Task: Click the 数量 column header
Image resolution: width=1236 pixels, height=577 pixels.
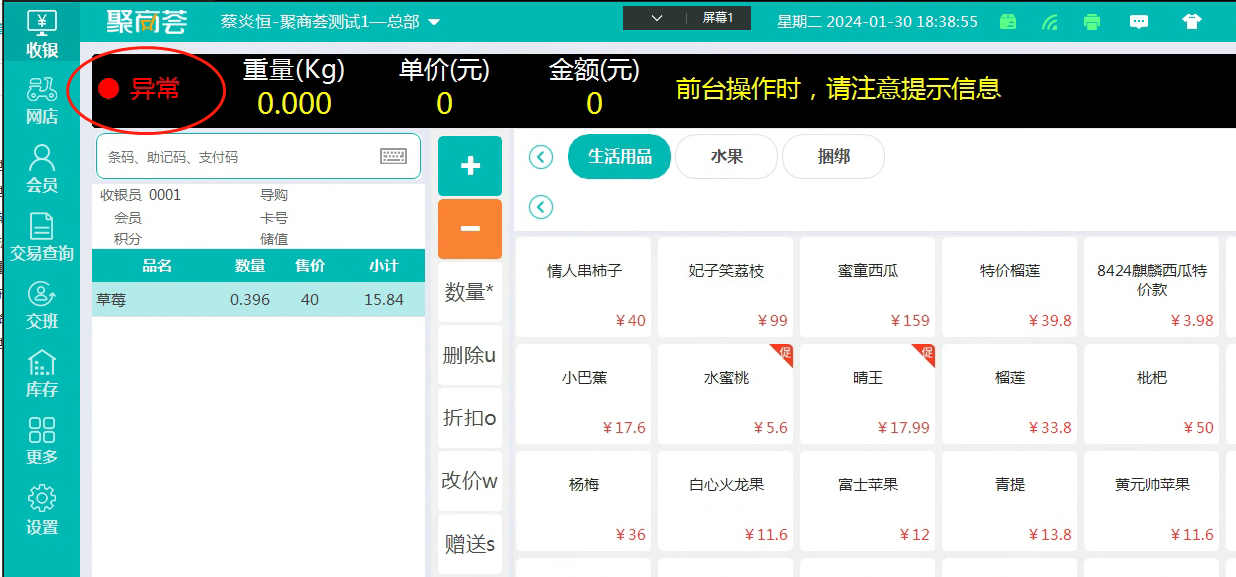Action: [x=250, y=266]
